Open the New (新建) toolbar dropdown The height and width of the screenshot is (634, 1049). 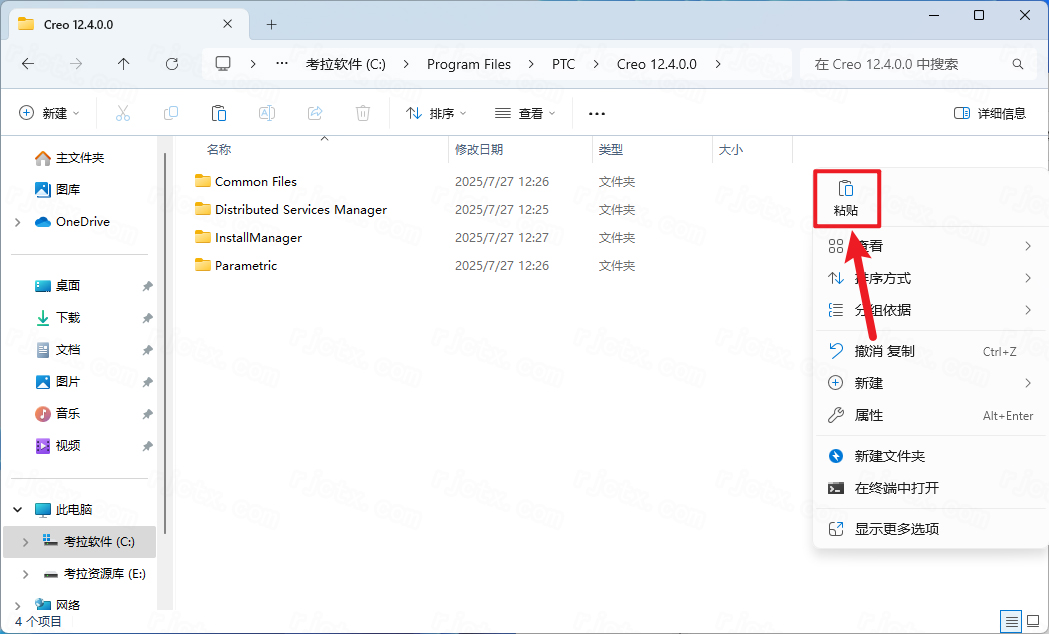50,113
